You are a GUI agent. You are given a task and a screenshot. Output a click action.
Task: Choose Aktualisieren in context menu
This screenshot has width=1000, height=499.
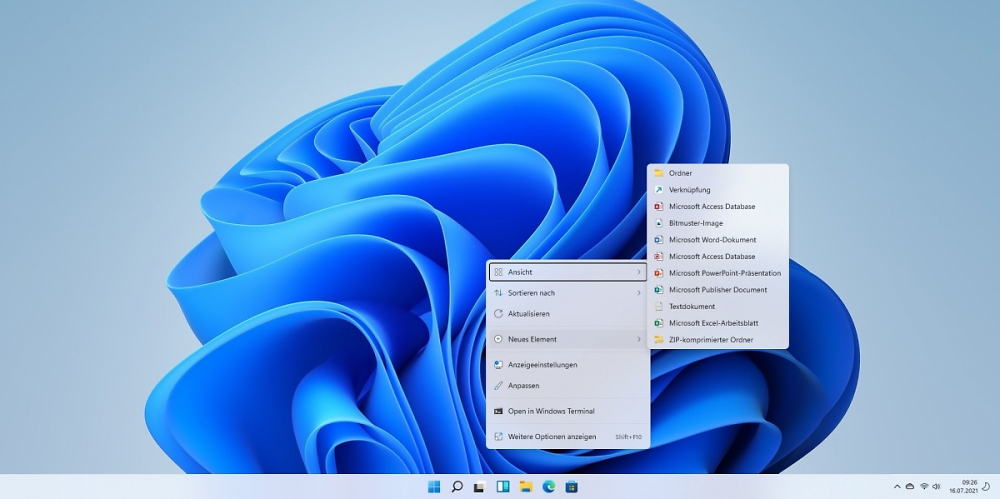568,314
